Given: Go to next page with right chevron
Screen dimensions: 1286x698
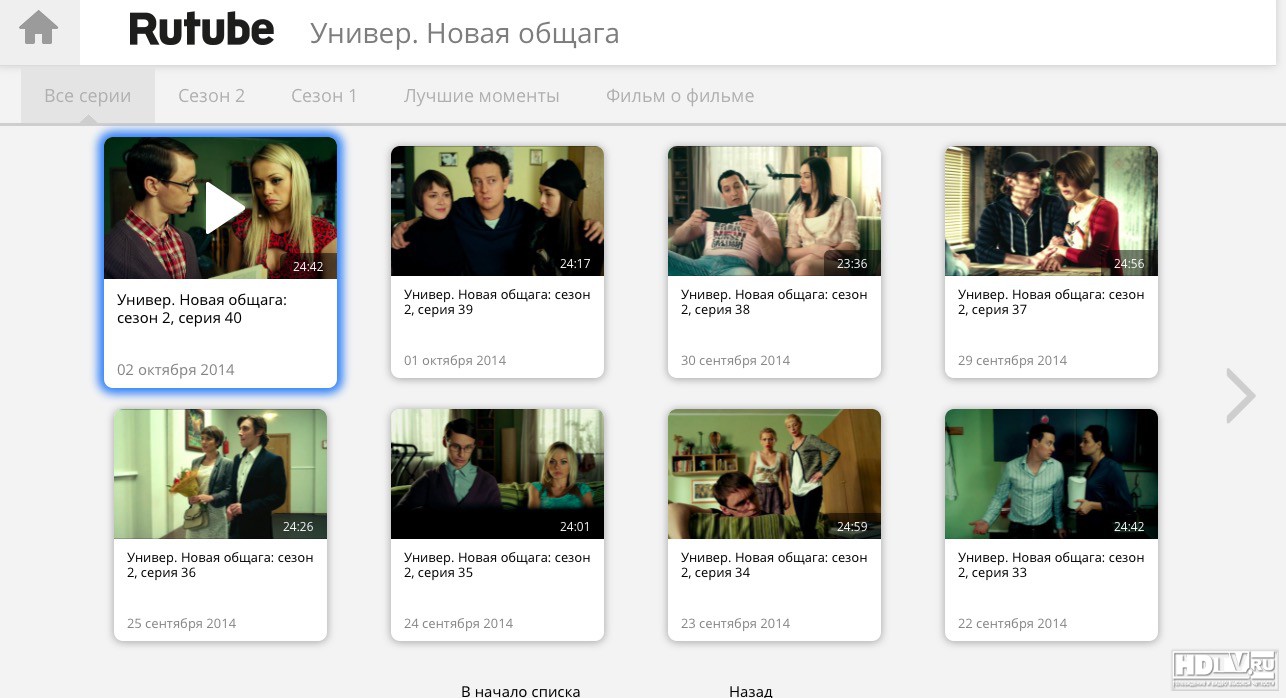Looking at the screenshot, I should (1240, 396).
